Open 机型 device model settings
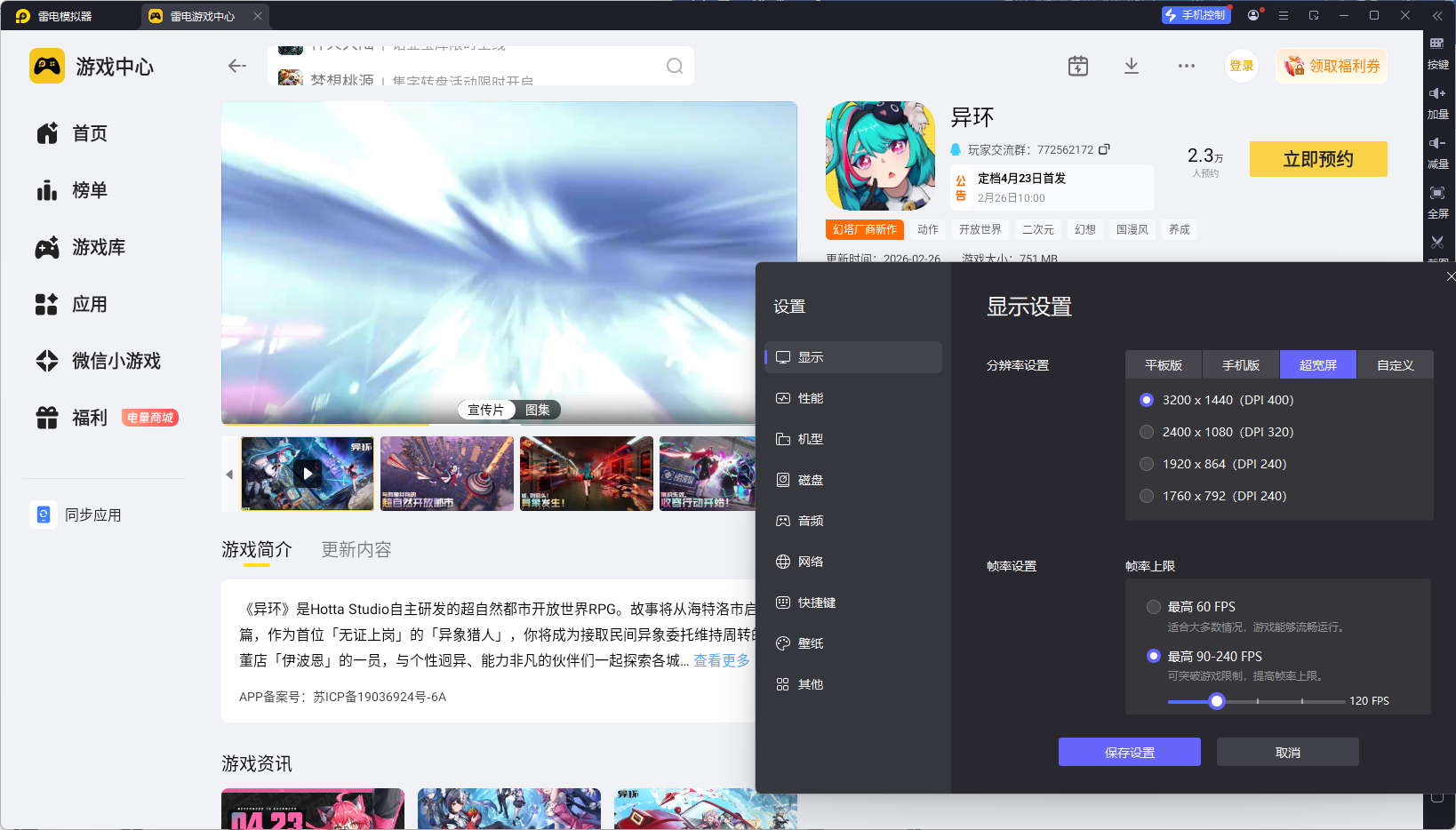1456x830 pixels. [853, 439]
